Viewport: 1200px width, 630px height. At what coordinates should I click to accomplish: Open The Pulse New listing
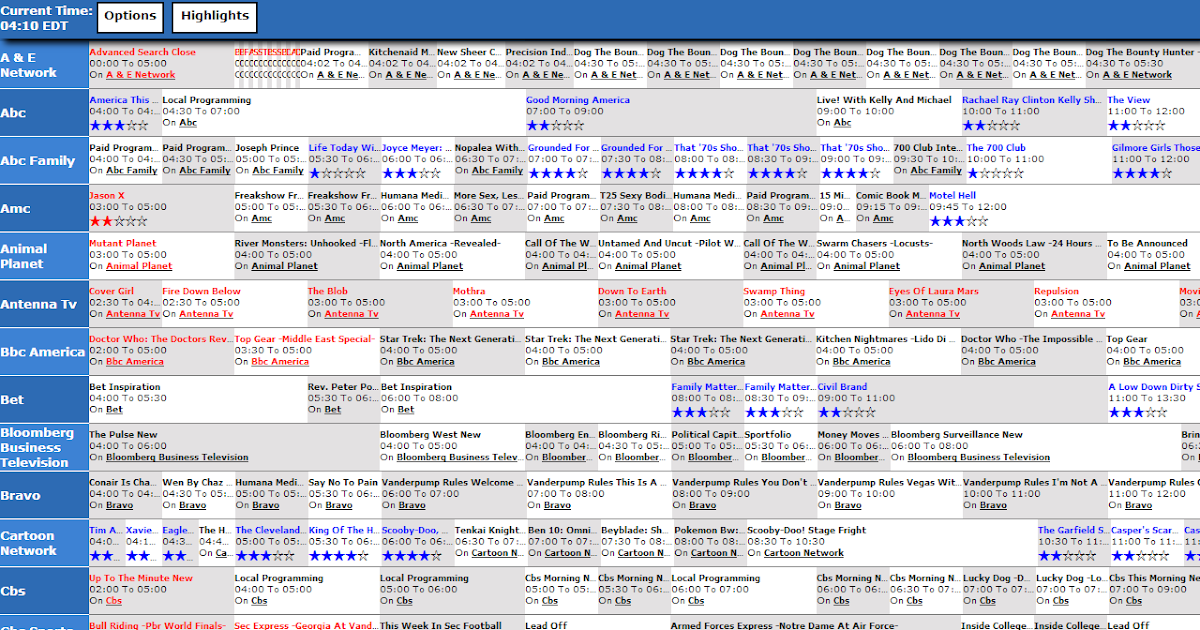click(x=123, y=434)
